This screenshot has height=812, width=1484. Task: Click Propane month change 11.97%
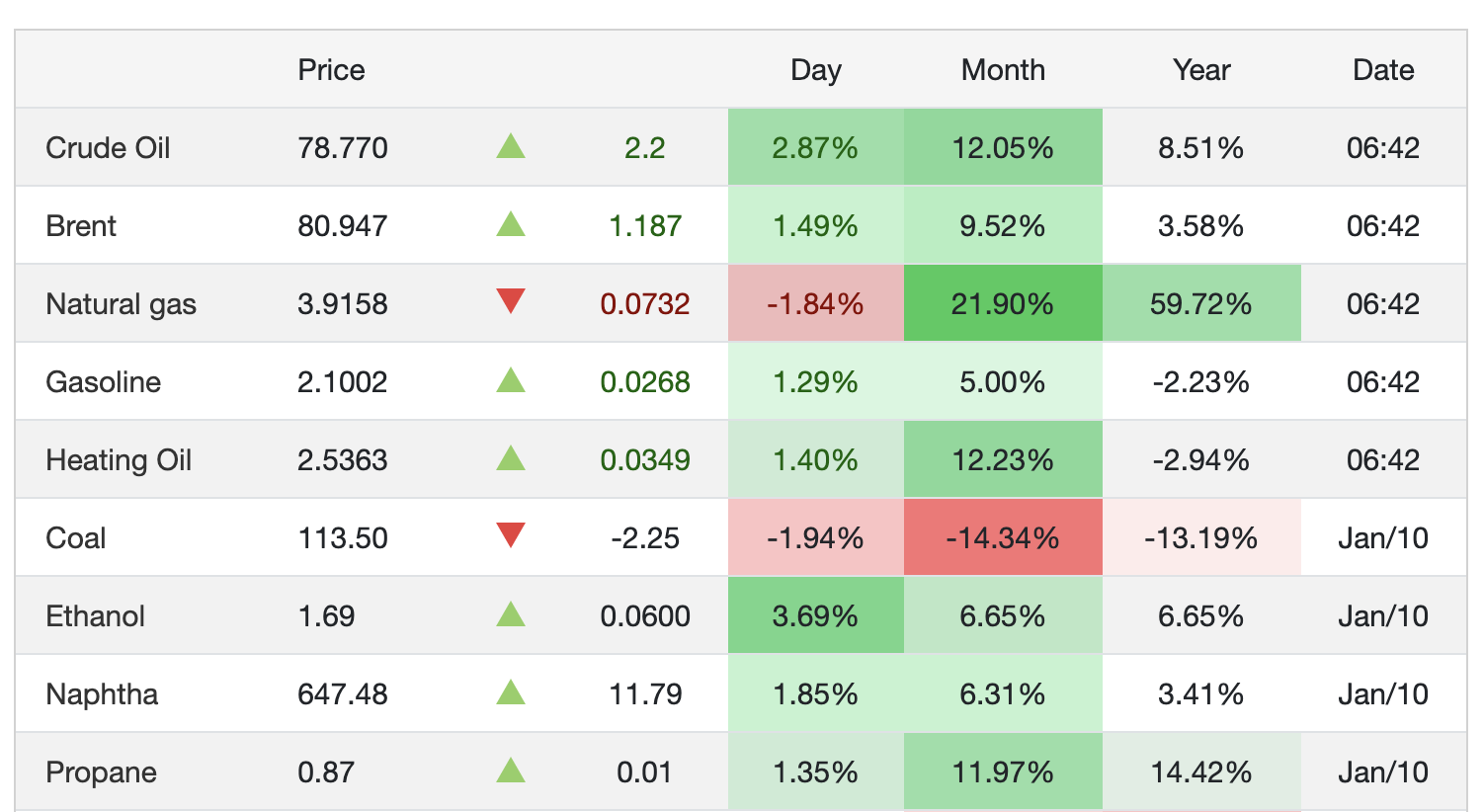(x=1003, y=772)
